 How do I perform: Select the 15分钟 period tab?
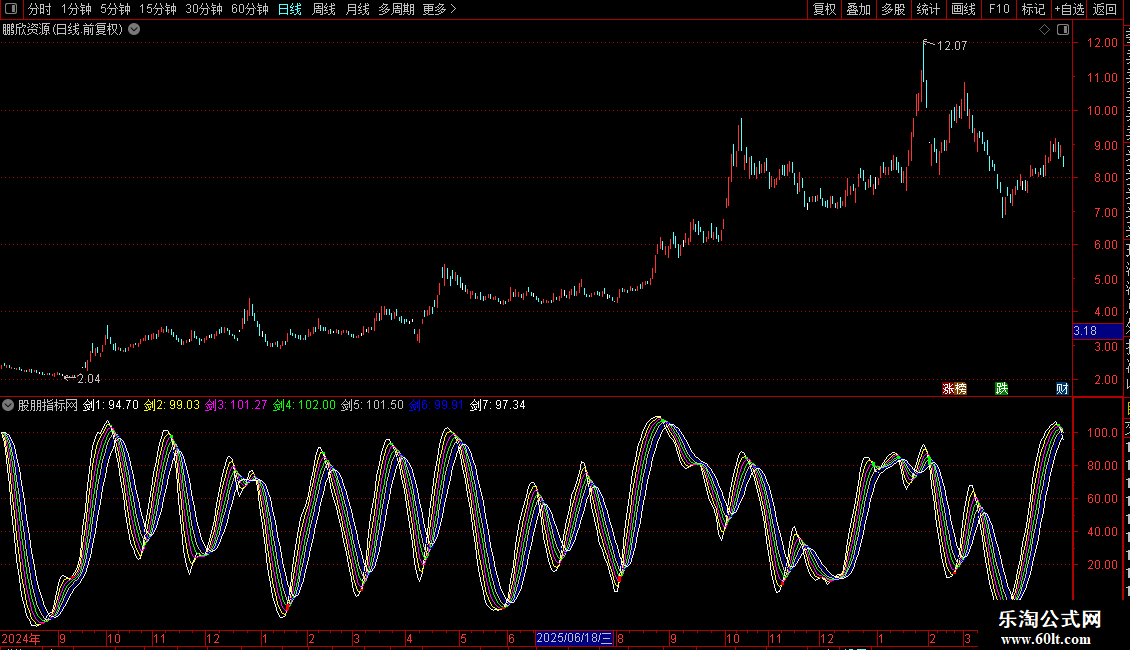pos(158,9)
